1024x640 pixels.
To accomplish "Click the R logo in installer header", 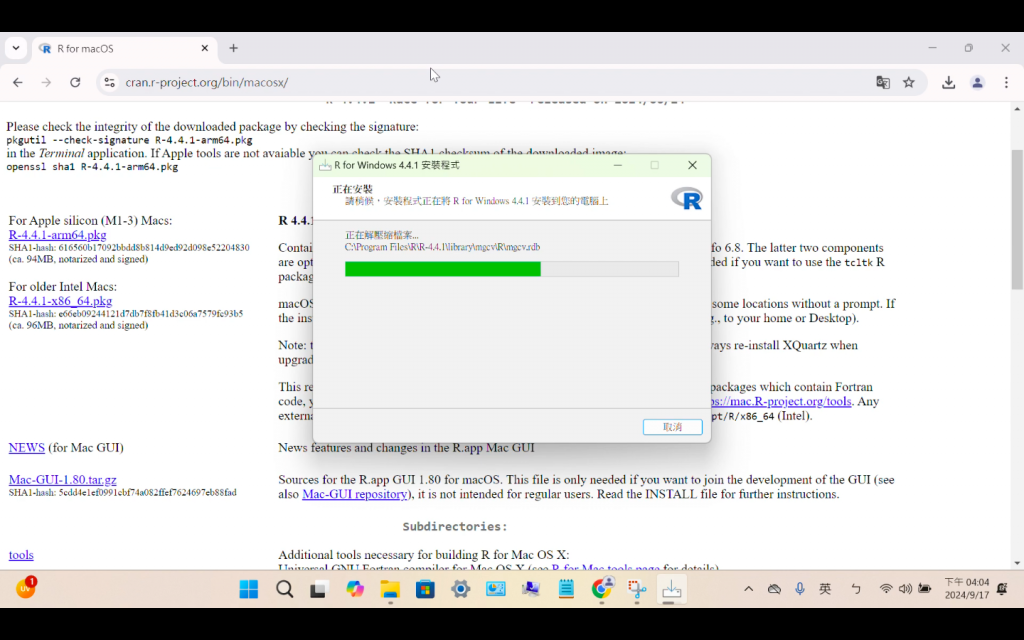I will (x=686, y=198).
